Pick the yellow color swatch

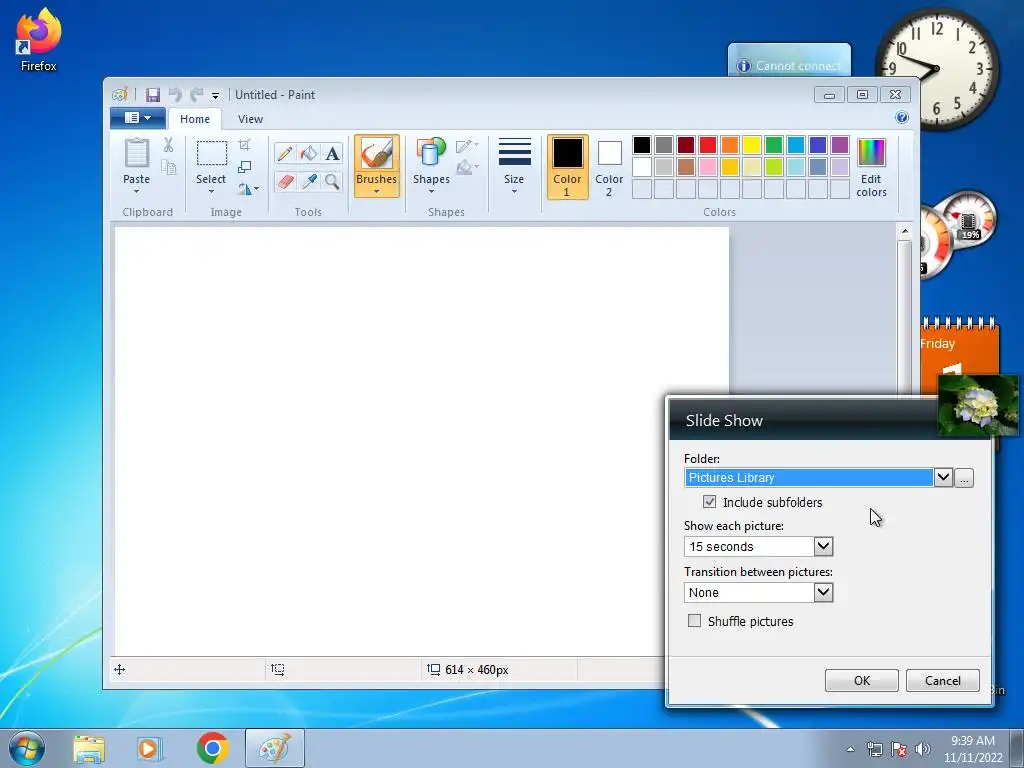(x=752, y=145)
